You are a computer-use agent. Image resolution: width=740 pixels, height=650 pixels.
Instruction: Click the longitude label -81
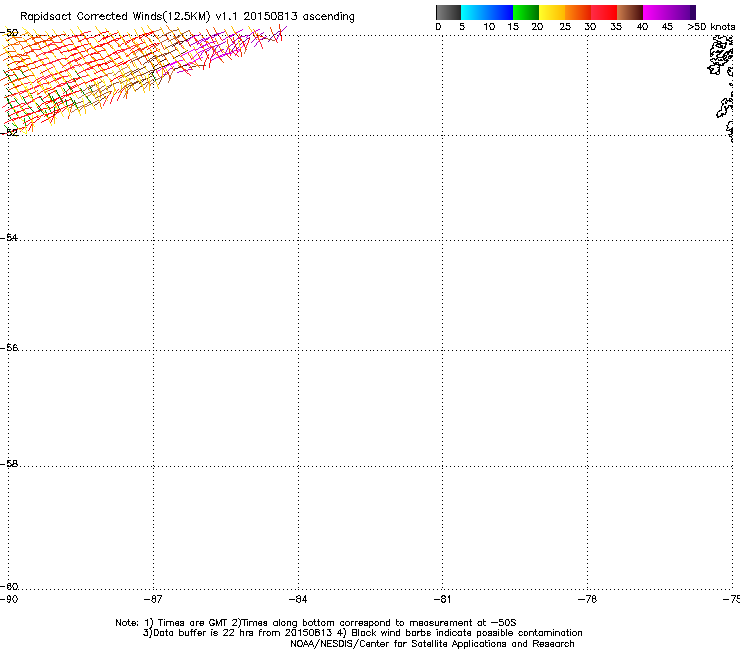442,599
